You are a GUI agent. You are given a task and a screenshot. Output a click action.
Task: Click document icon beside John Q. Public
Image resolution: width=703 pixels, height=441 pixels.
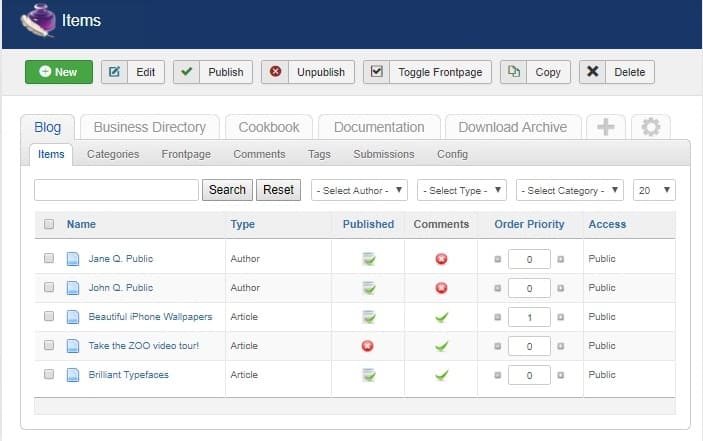[73, 288]
